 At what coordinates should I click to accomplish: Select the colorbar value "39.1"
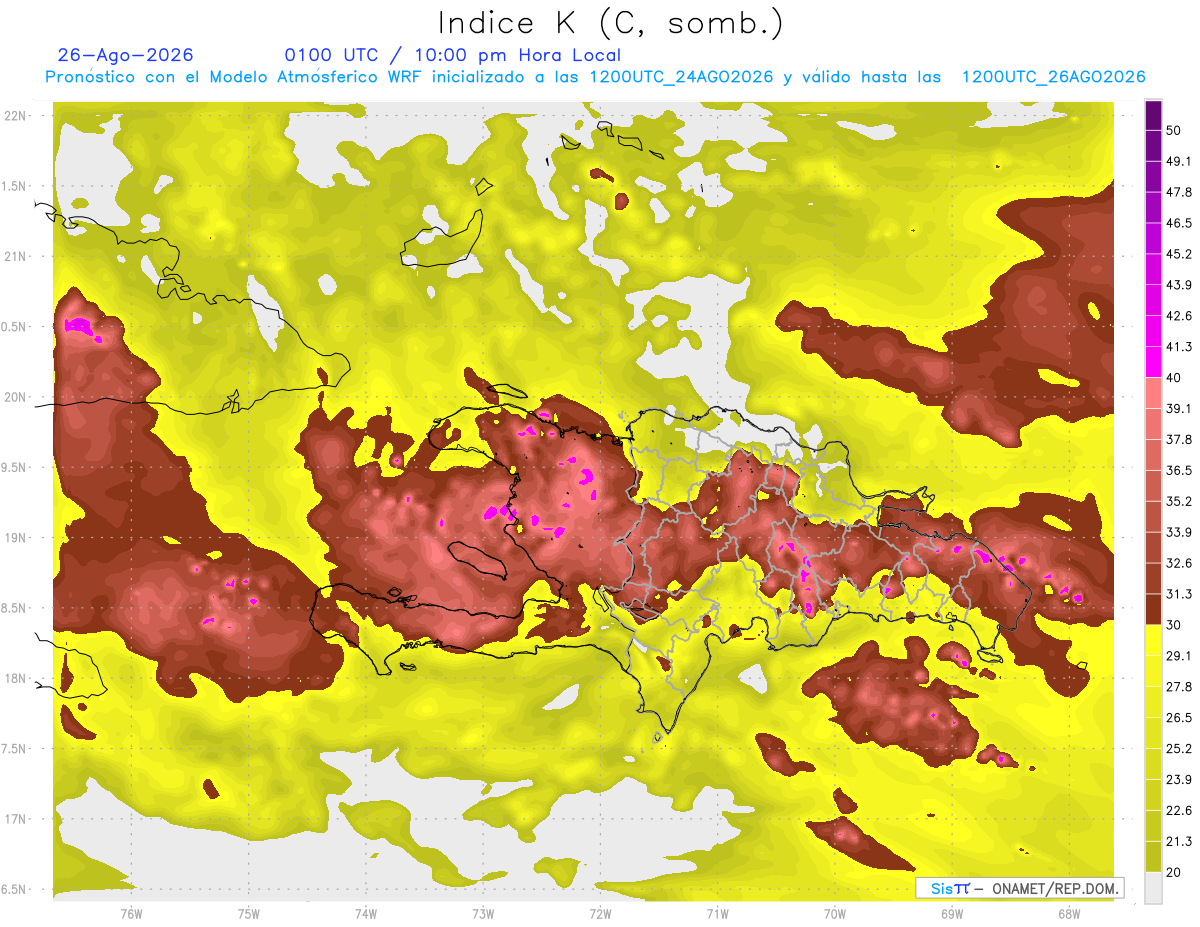(1179, 409)
